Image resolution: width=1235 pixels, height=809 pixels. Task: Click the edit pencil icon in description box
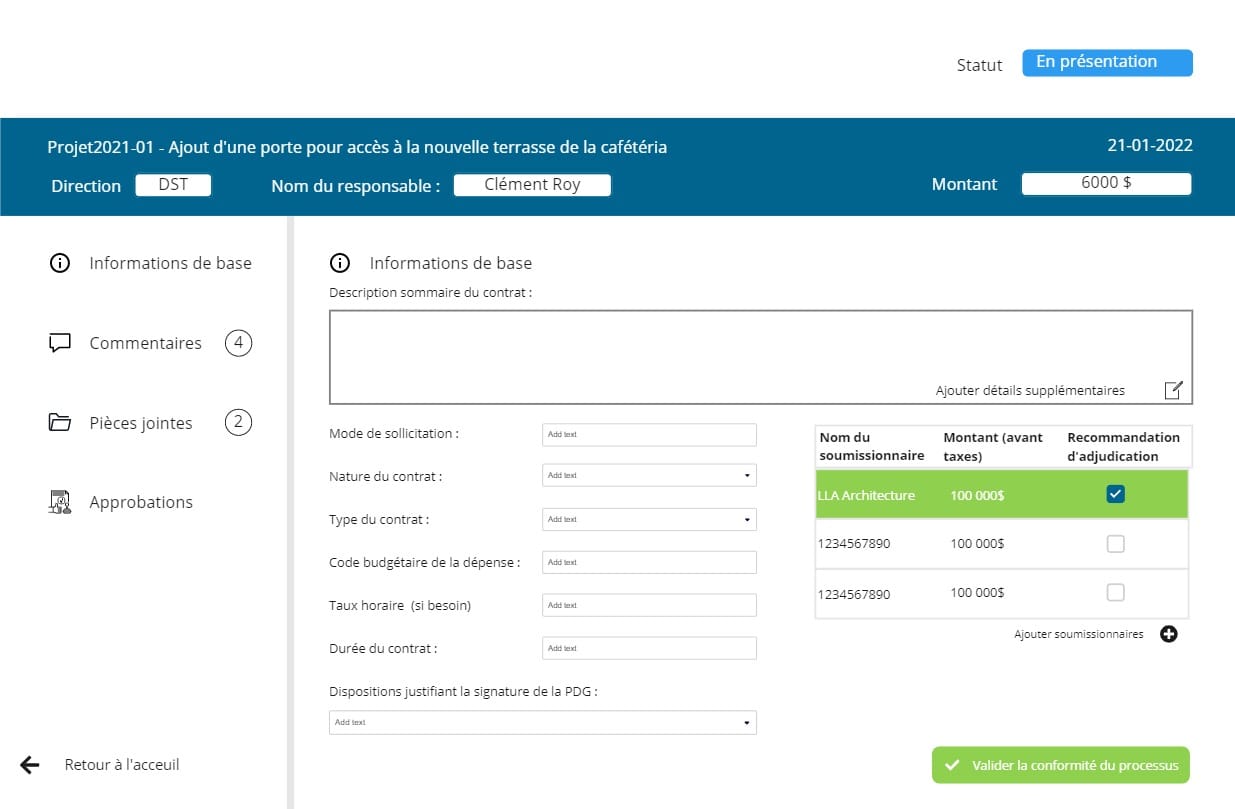(1174, 390)
